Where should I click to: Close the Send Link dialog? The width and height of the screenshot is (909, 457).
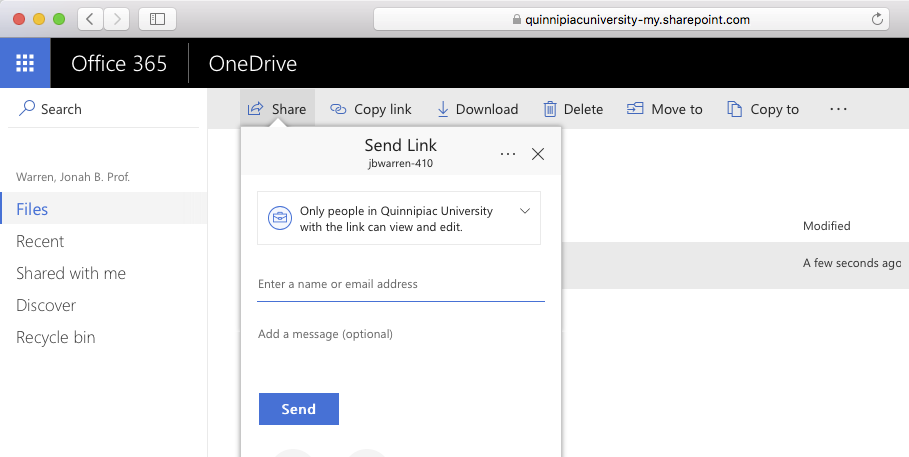pyautogui.click(x=538, y=154)
